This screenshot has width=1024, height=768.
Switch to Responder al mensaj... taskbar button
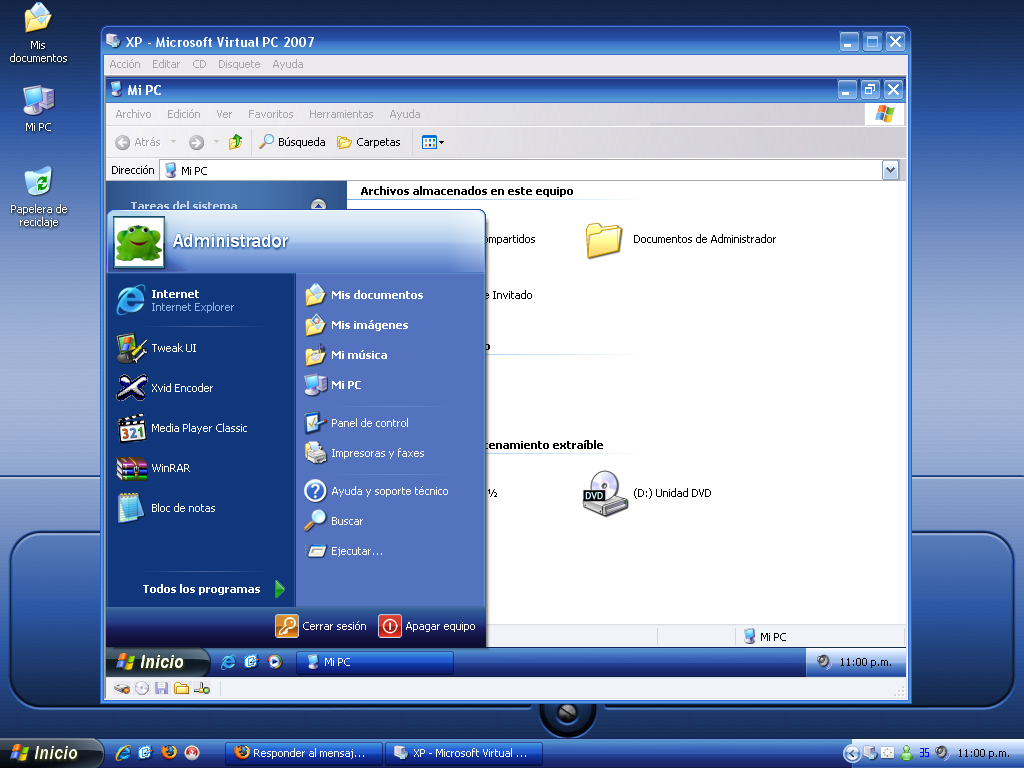coord(304,754)
